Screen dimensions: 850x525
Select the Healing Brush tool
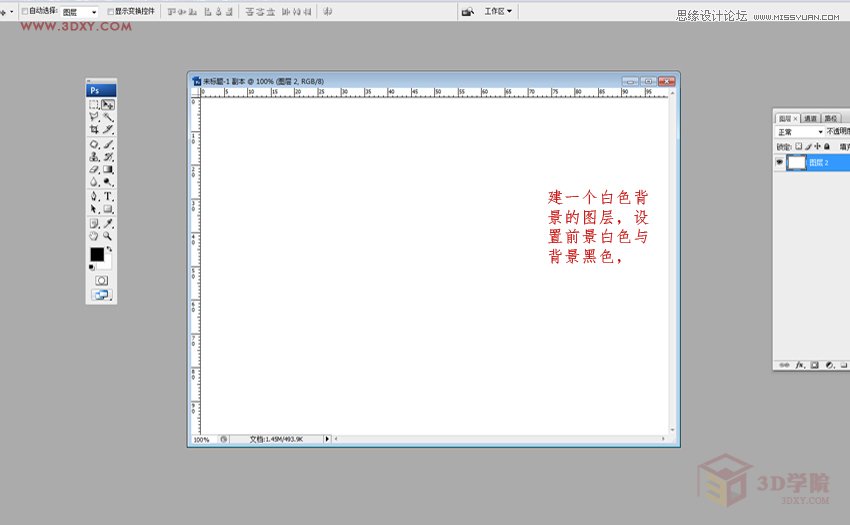tap(94, 144)
